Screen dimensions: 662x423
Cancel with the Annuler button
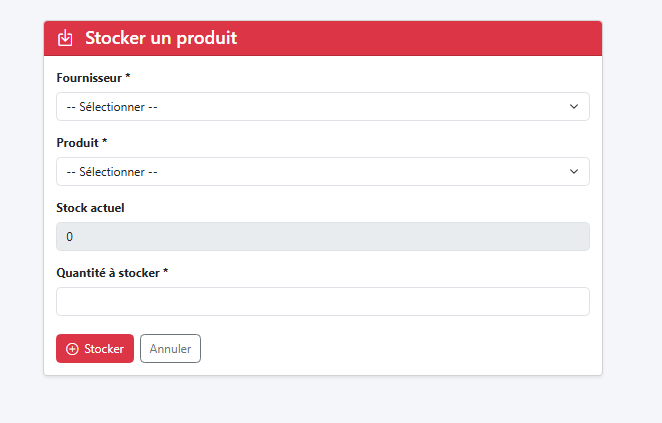170,349
